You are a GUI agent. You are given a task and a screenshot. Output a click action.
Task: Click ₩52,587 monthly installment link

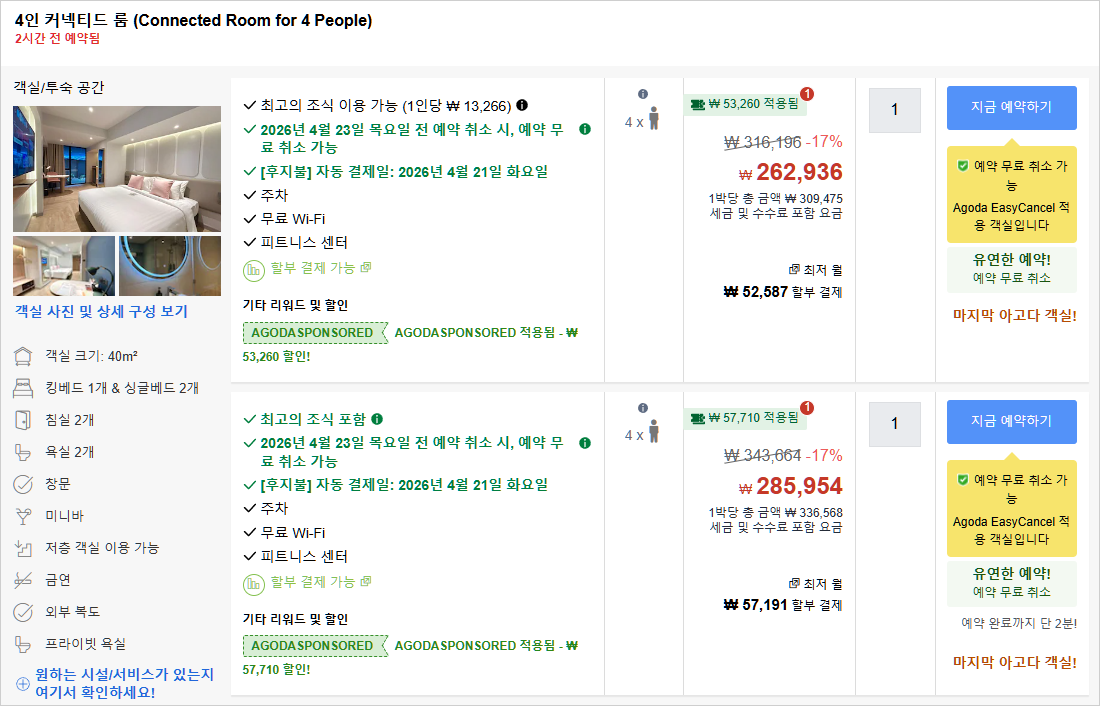pyautogui.click(x=783, y=292)
